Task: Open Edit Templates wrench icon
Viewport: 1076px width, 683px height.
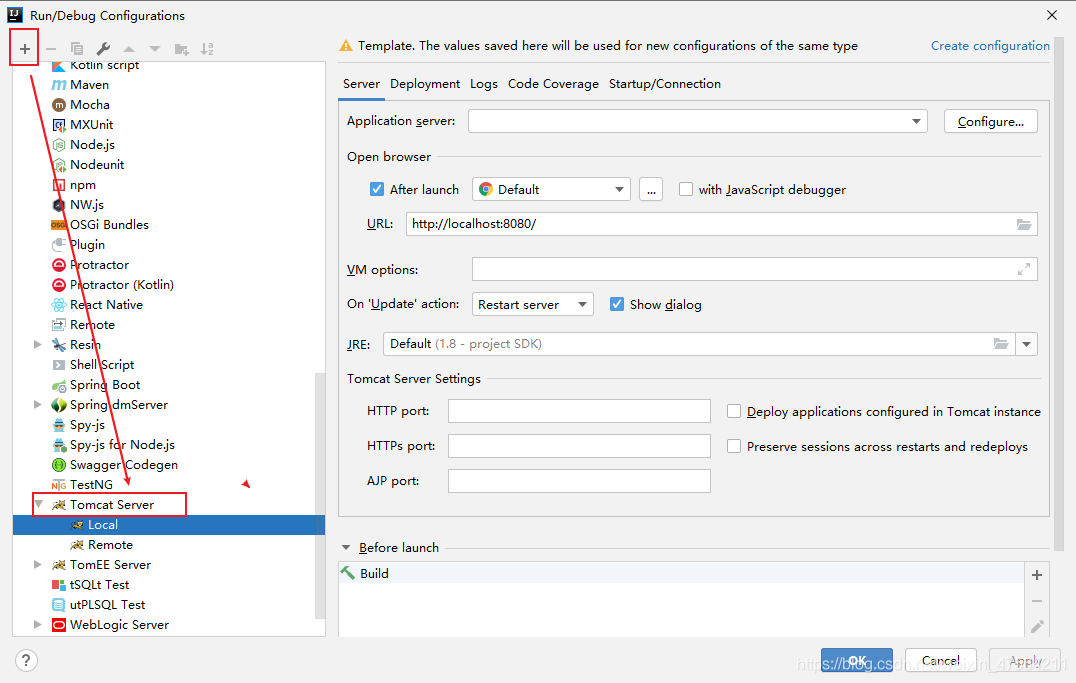Action: (103, 49)
